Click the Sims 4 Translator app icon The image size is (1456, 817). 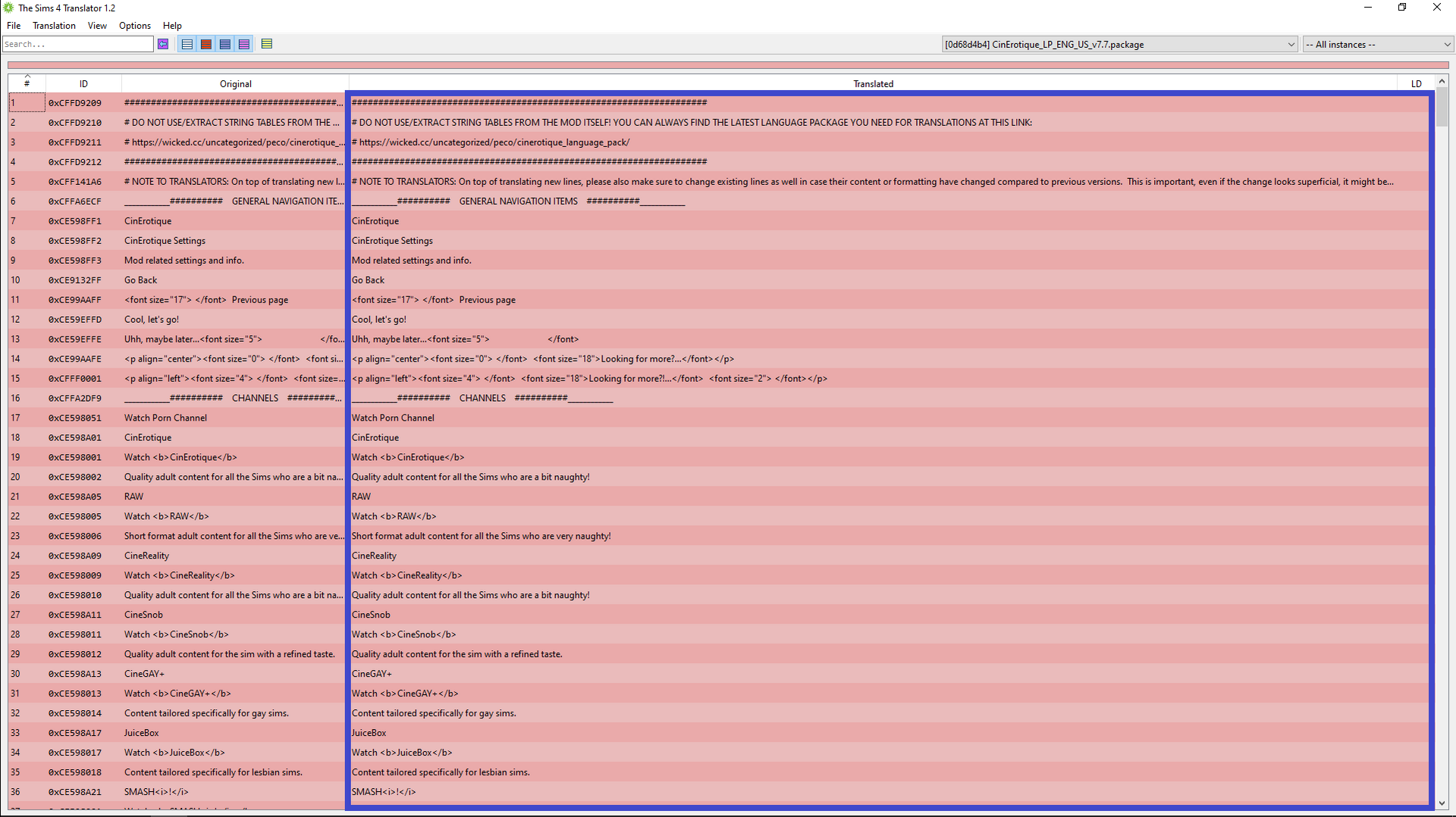point(8,8)
